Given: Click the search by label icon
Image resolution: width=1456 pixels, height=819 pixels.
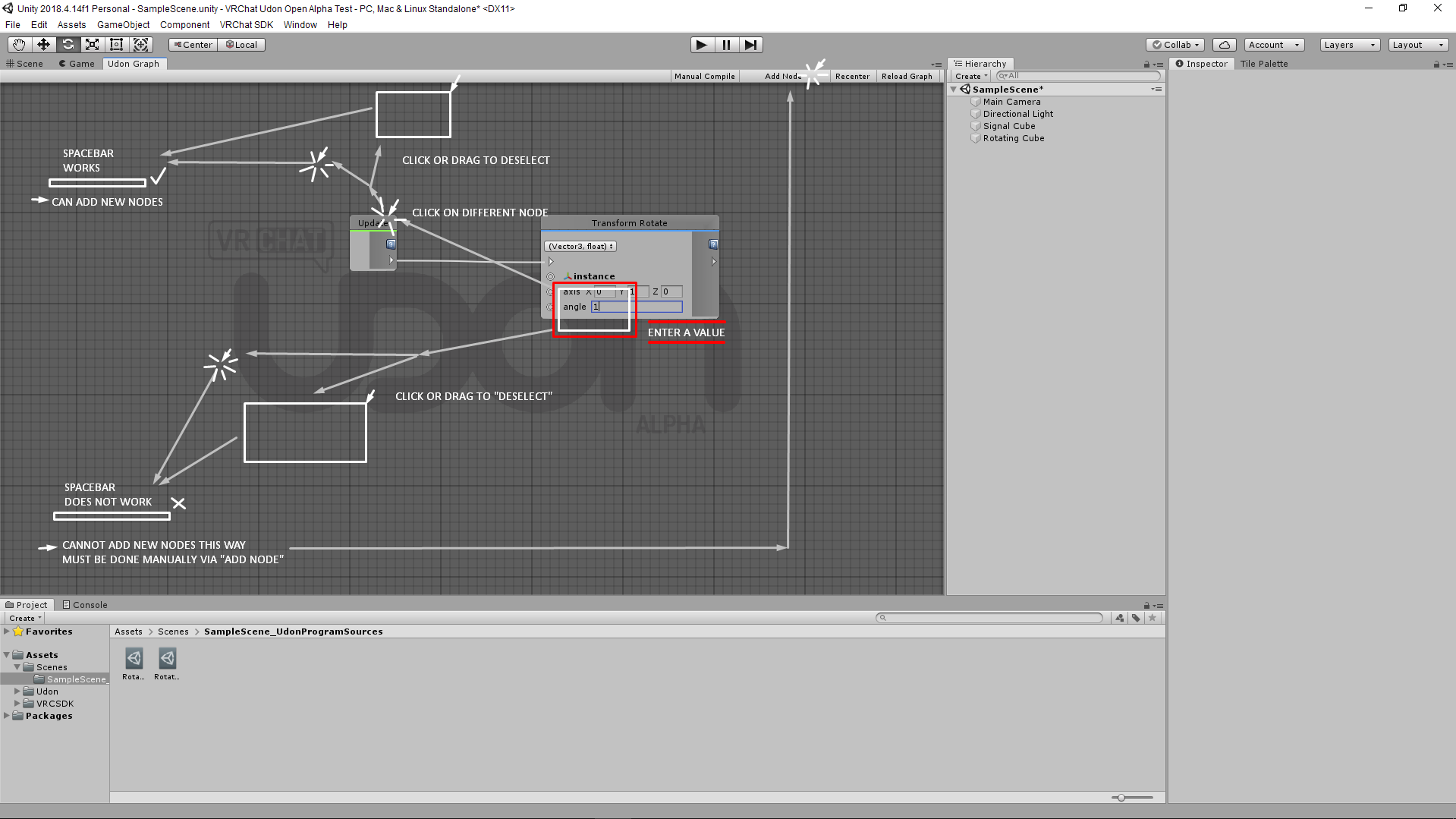Looking at the screenshot, I should coord(1136,618).
